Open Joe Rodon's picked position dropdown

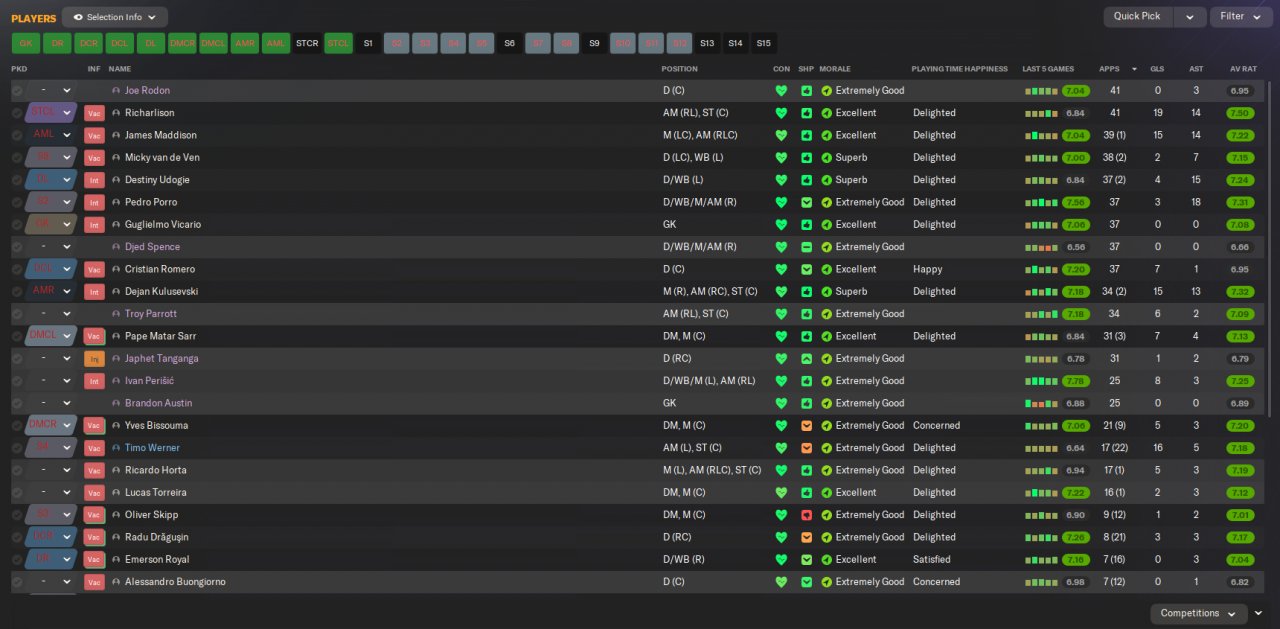(x=51, y=91)
